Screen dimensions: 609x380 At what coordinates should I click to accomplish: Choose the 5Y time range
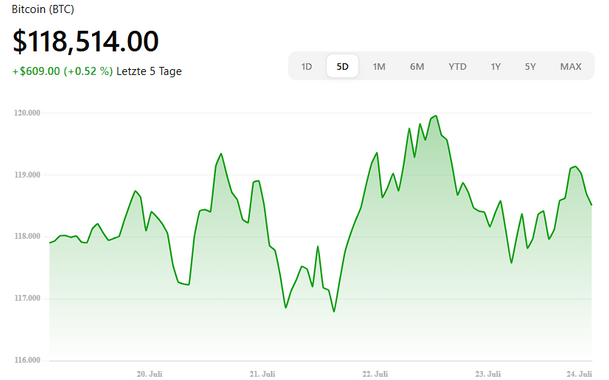coord(530,66)
